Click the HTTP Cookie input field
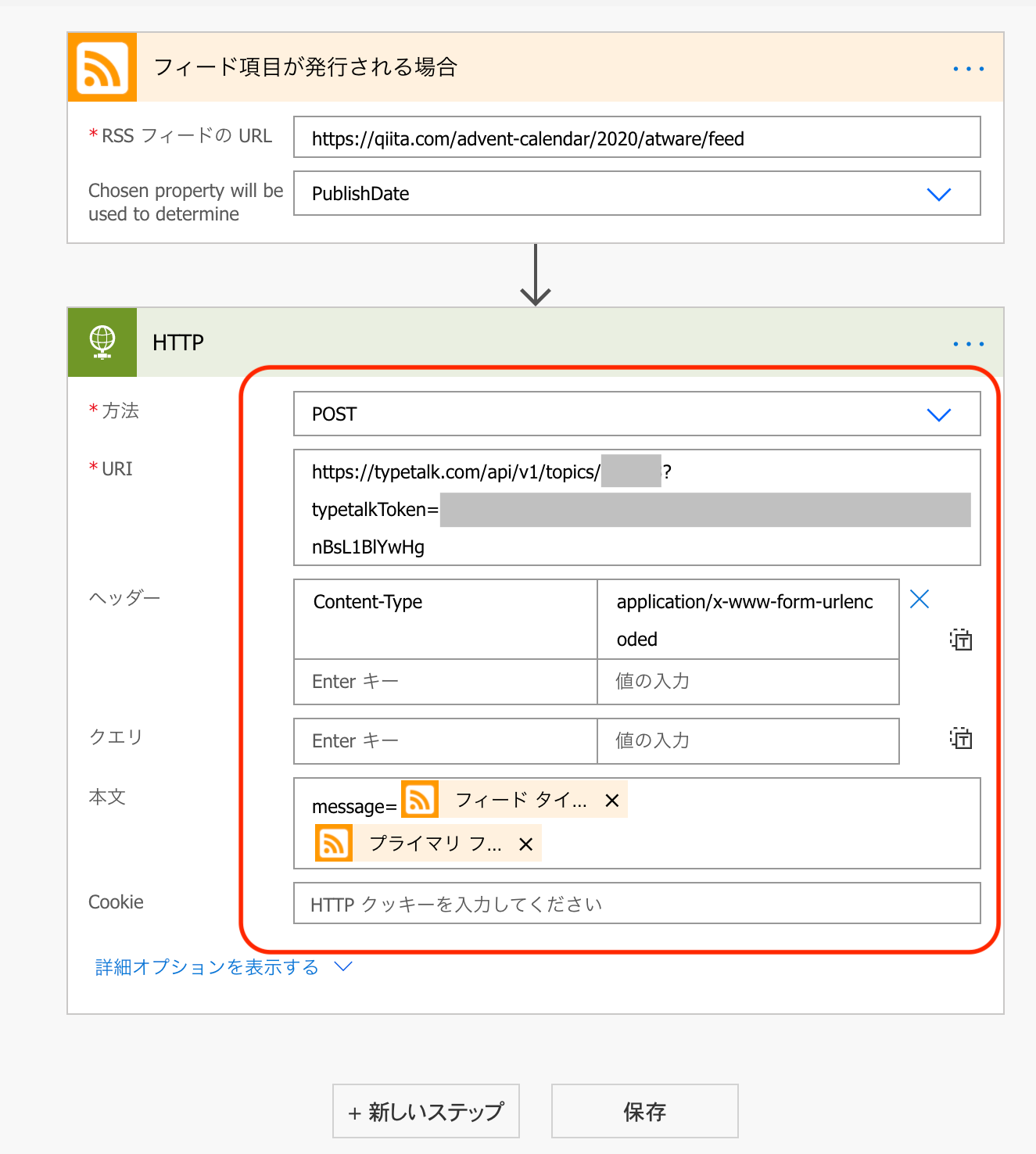This screenshot has width=1036, height=1154. 636,903
